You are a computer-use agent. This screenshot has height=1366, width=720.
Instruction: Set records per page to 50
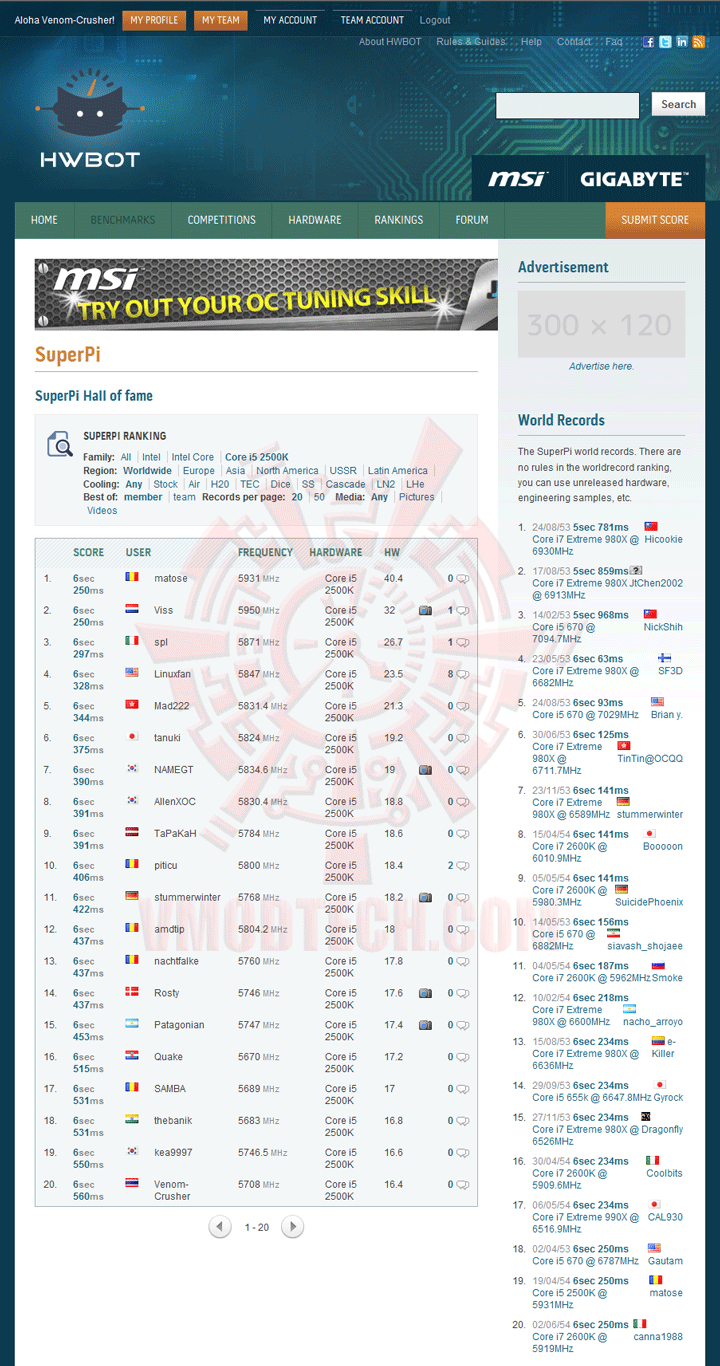(x=319, y=497)
